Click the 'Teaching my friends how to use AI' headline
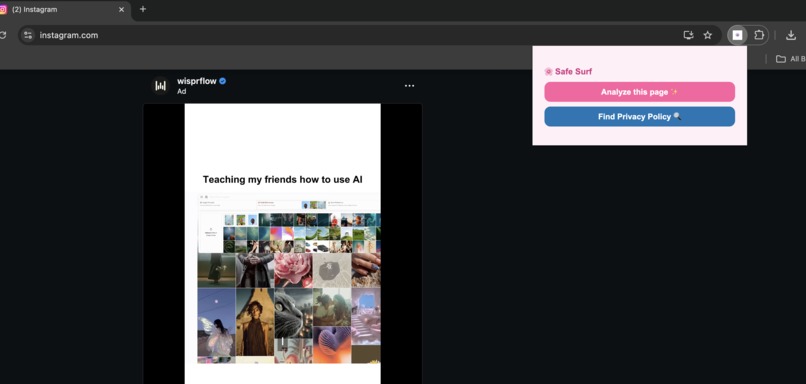806x384 pixels. point(283,179)
